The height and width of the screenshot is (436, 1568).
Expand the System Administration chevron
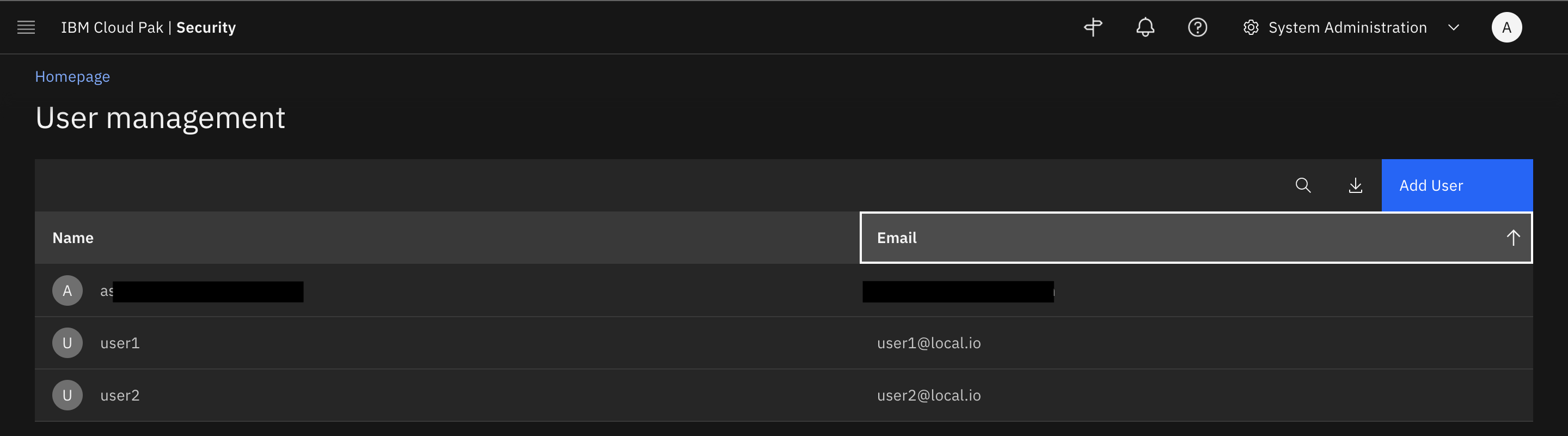1454,27
